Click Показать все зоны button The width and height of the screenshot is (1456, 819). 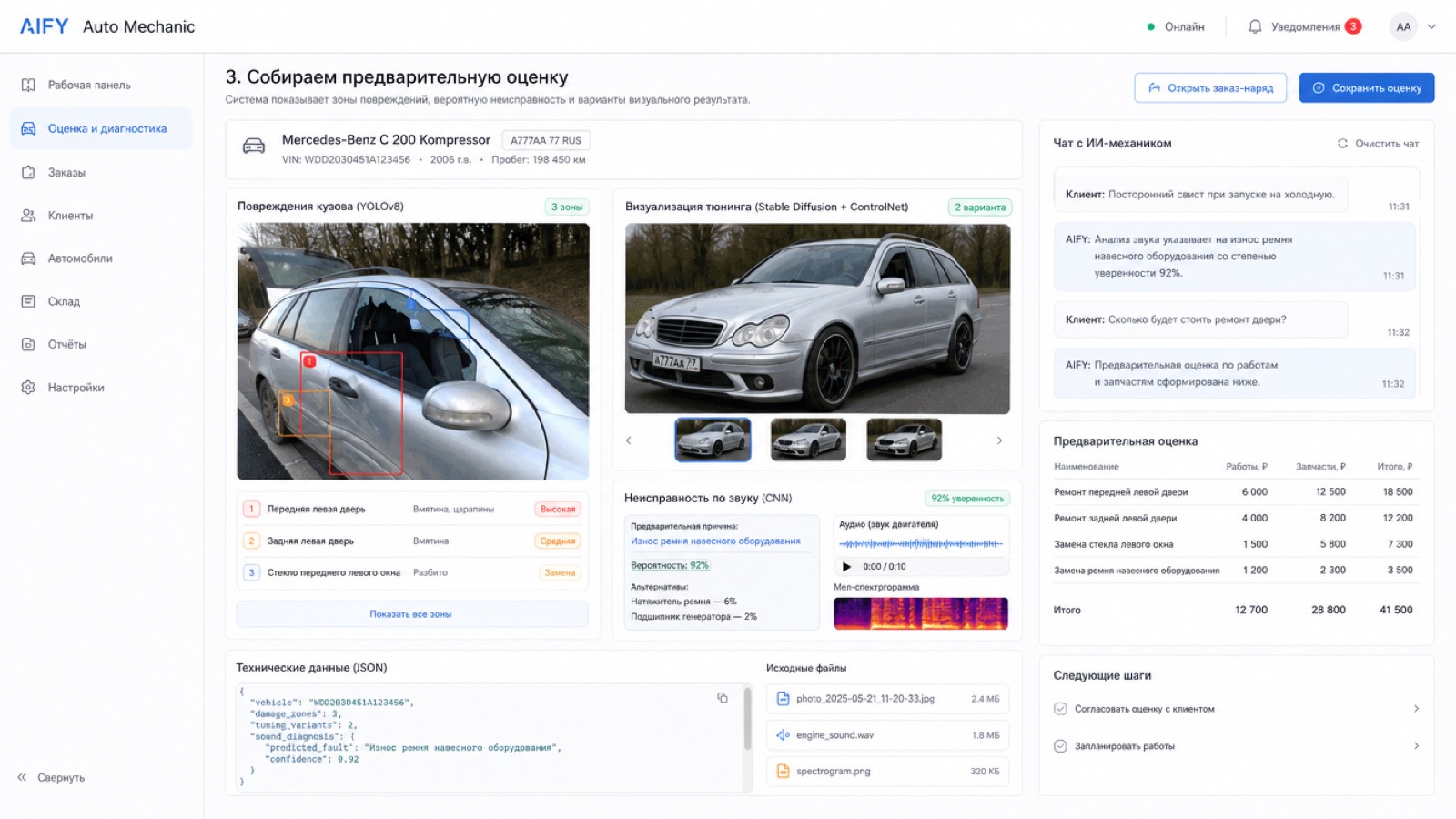pyautogui.click(x=411, y=614)
